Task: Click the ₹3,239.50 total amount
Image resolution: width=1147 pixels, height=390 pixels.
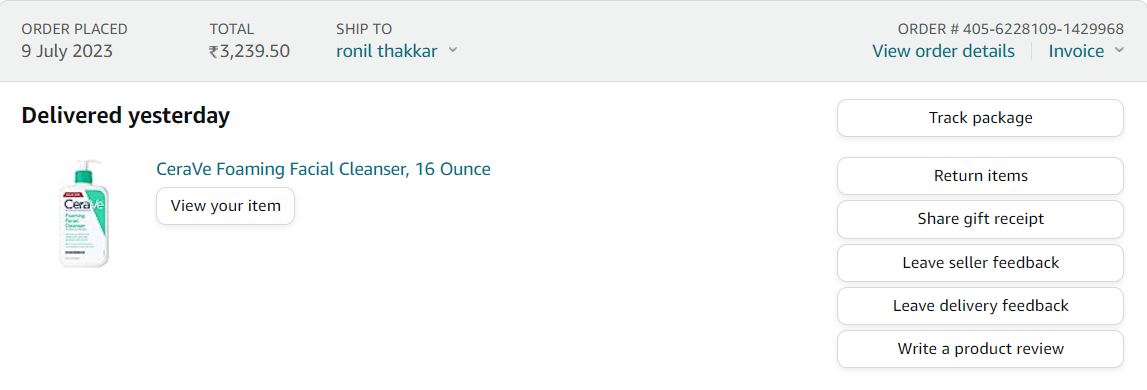Action: coord(249,51)
